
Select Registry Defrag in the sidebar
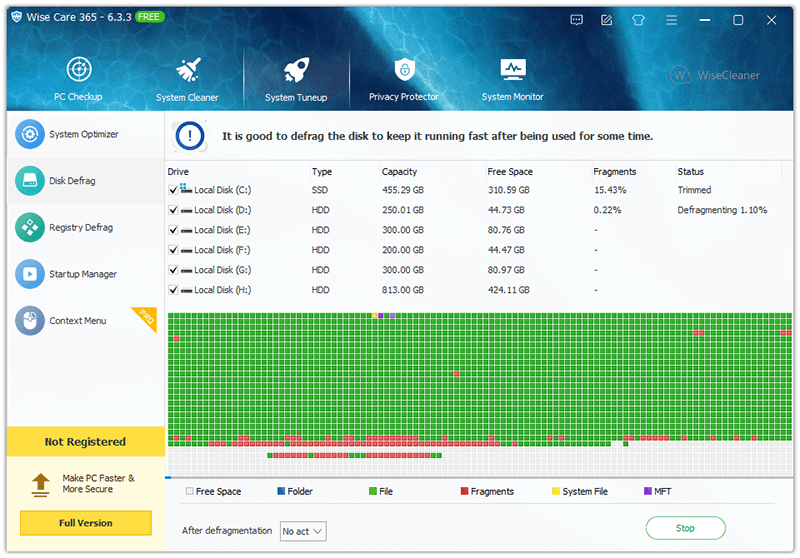pyautogui.click(x=86, y=227)
